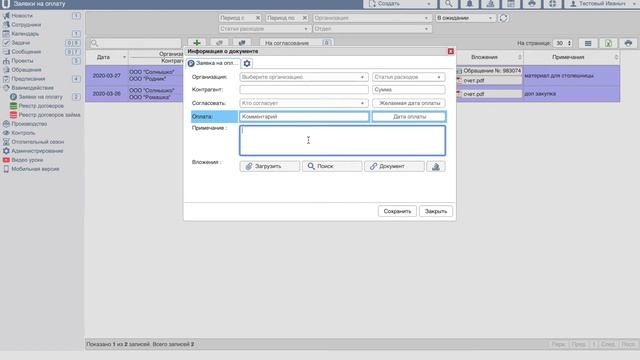The width and height of the screenshot is (640, 360).
Task: Open Задачи in the sidebar
Action: 20,42
